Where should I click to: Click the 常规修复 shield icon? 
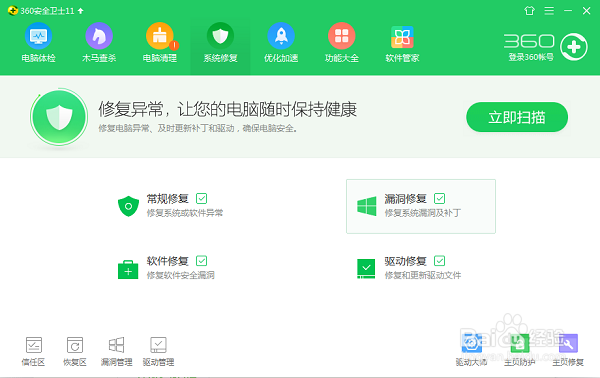point(128,206)
